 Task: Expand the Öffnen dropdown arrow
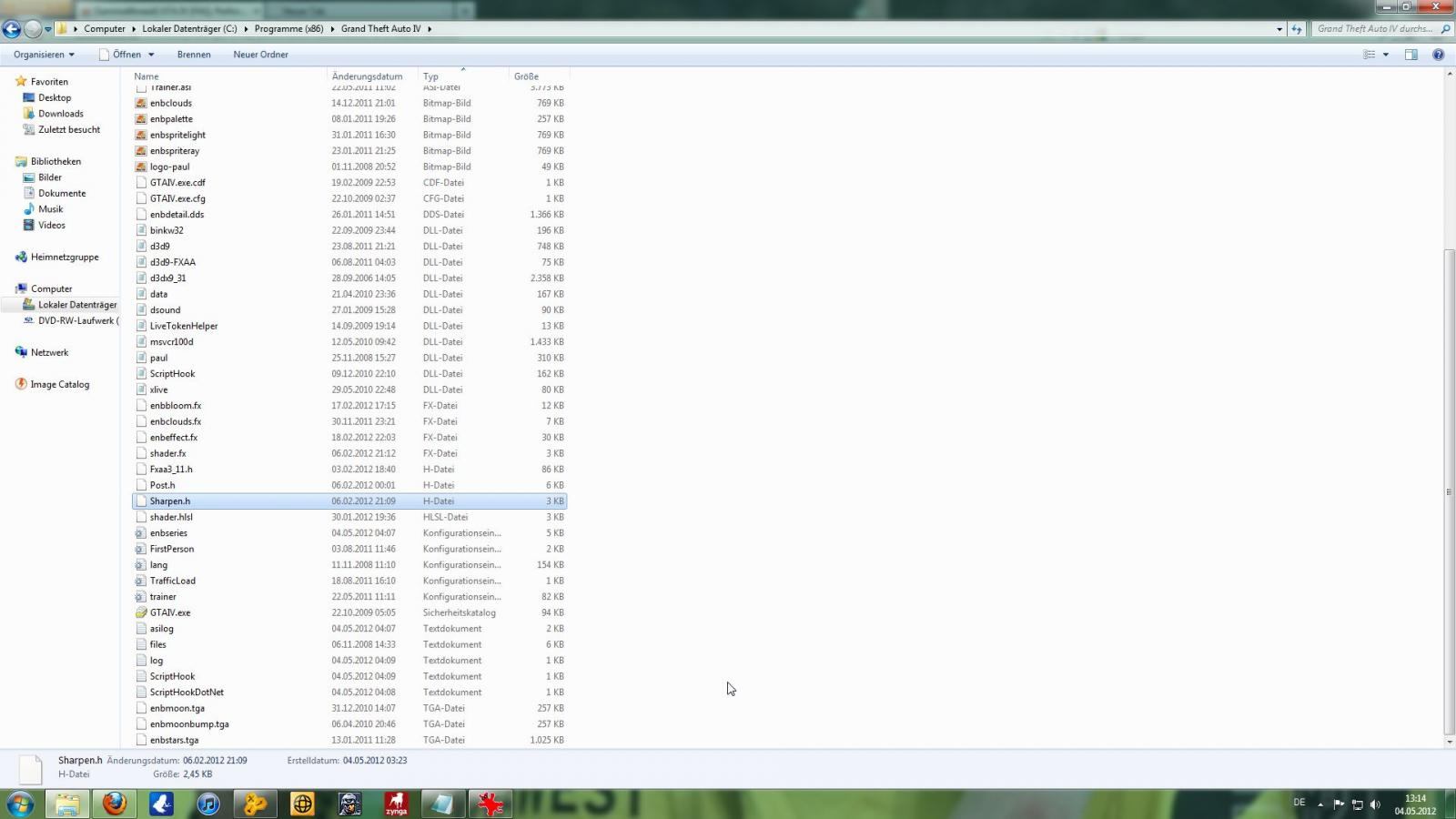click(x=151, y=55)
